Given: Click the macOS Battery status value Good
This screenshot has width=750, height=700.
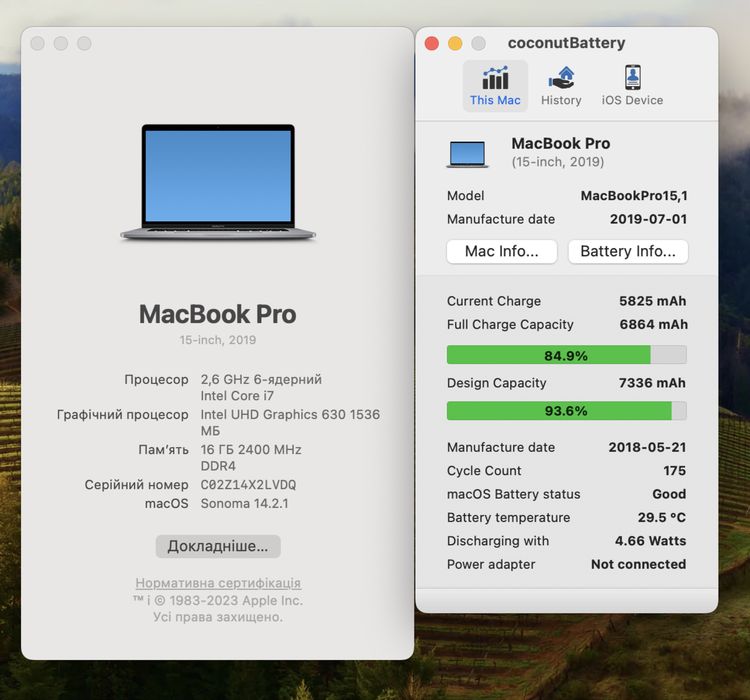Looking at the screenshot, I should pos(669,494).
